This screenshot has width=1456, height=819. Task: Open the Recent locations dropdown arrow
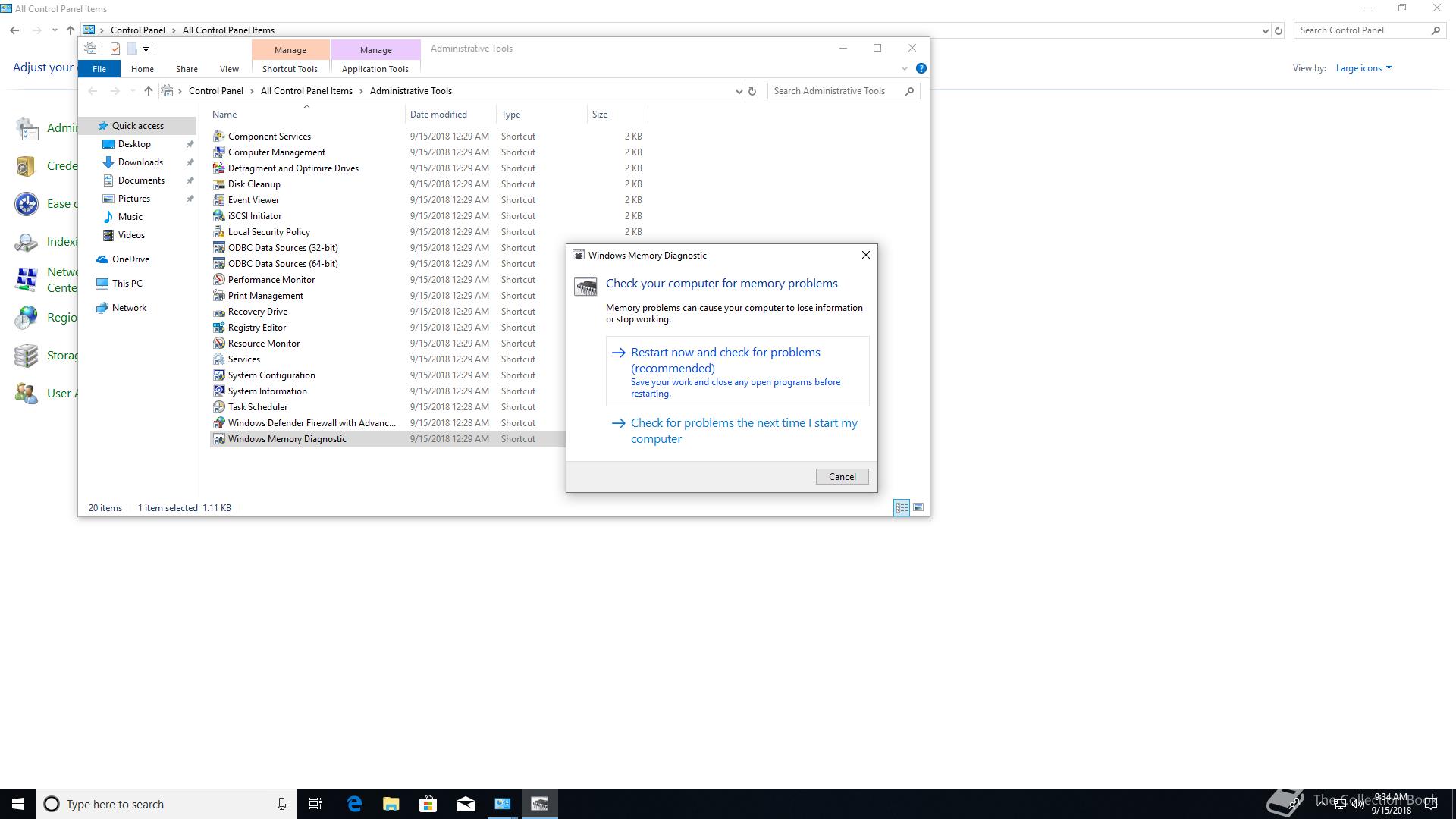pos(133,91)
